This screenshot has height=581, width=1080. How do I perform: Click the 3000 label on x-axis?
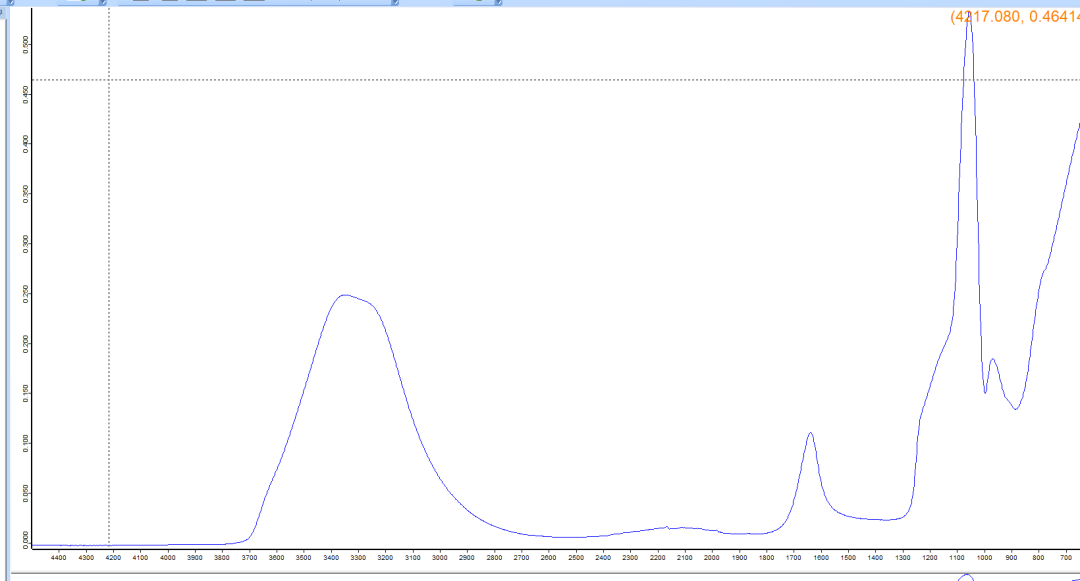click(439, 558)
